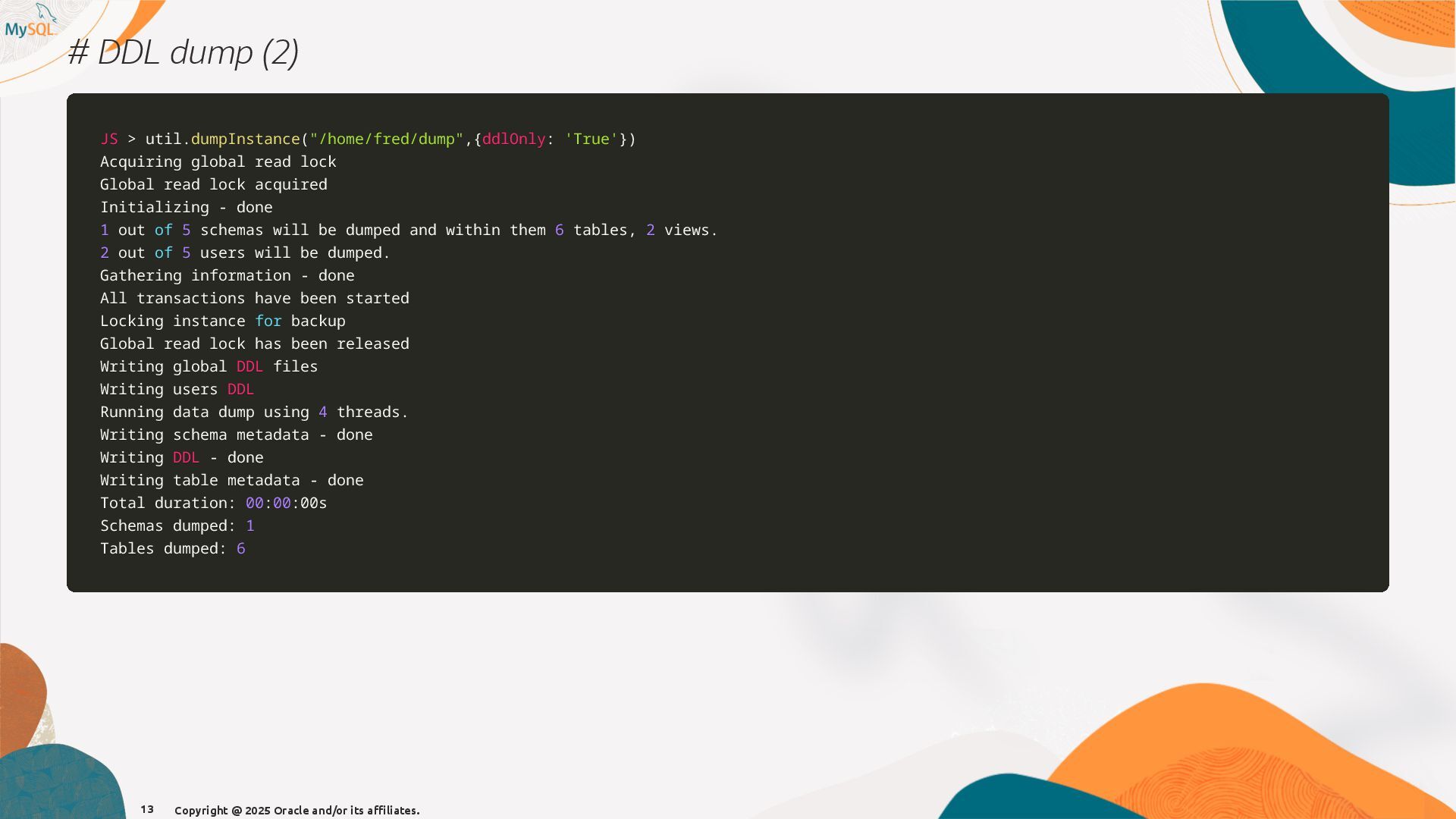The image size is (1456, 819).
Task: Click the 'Total duration' line
Action: (x=213, y=503)
